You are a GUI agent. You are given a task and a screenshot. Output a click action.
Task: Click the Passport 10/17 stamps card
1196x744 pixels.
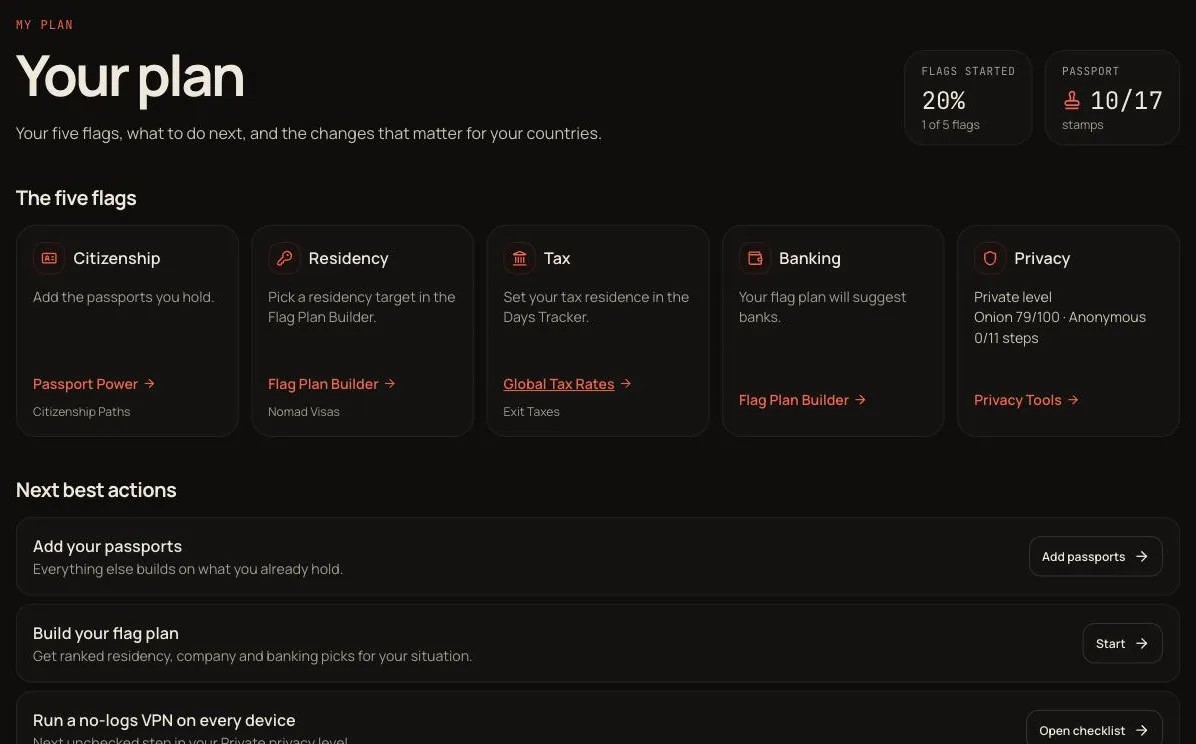tap(1112, 98)
